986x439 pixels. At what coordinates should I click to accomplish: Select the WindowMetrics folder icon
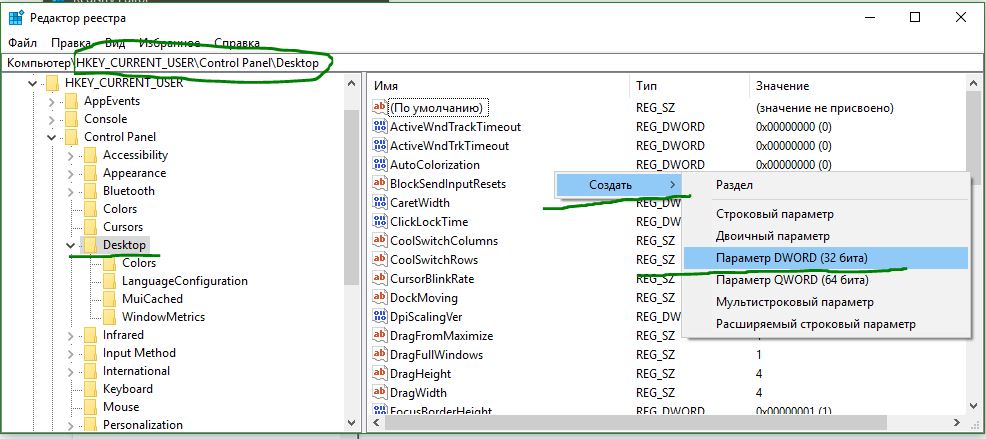click(x=109, y=317)
